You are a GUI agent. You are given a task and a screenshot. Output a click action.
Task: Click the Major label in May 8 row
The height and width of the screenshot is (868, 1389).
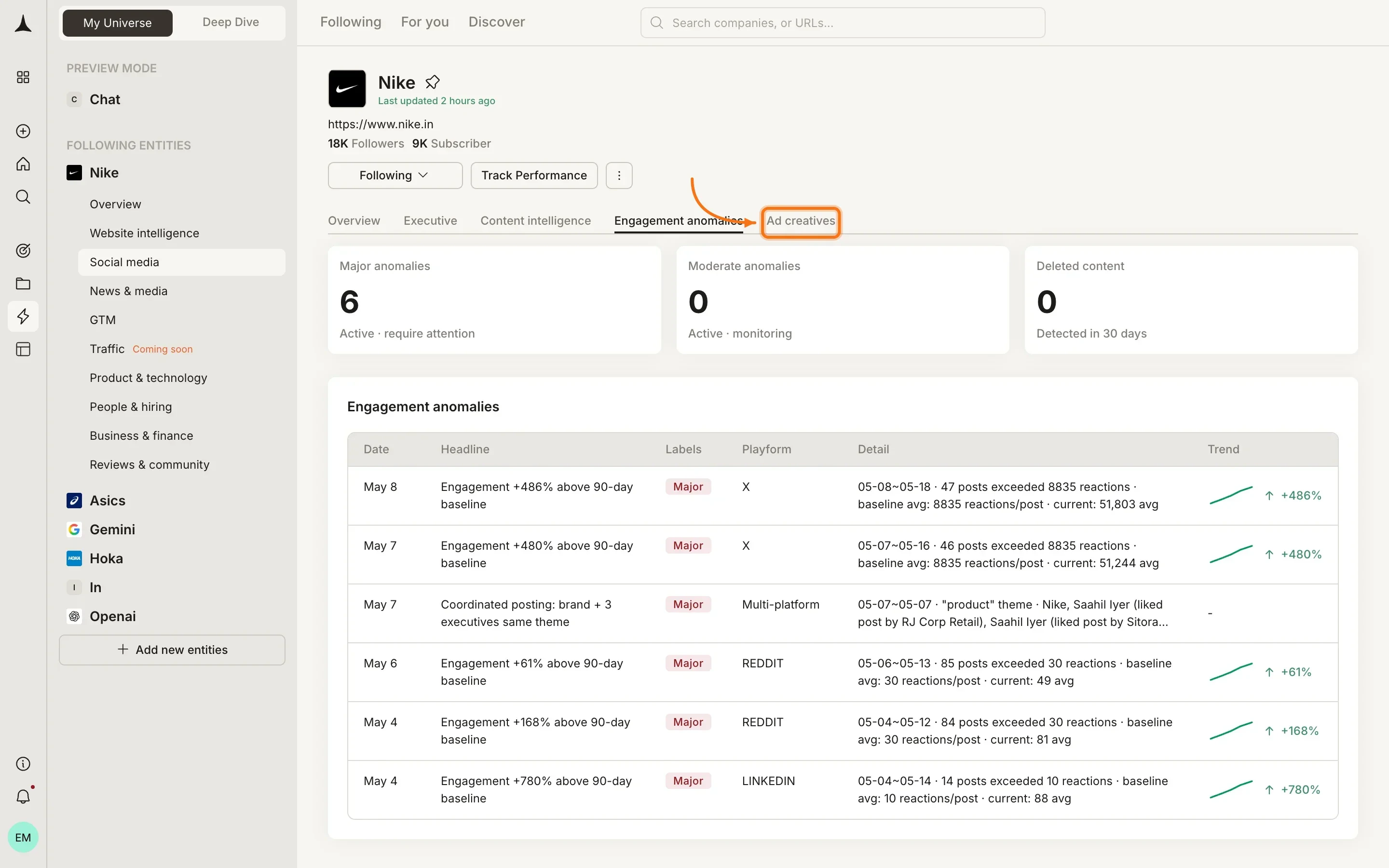(x=688, y=487)
